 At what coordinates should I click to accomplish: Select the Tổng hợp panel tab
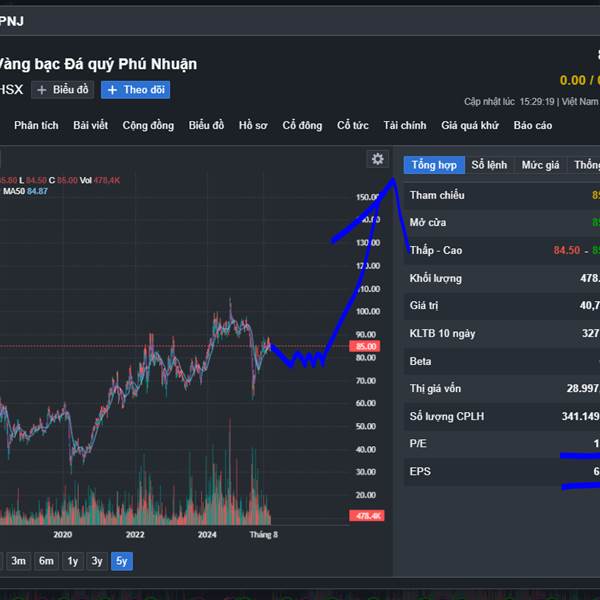pyautogui.click(x=434, y=165)
